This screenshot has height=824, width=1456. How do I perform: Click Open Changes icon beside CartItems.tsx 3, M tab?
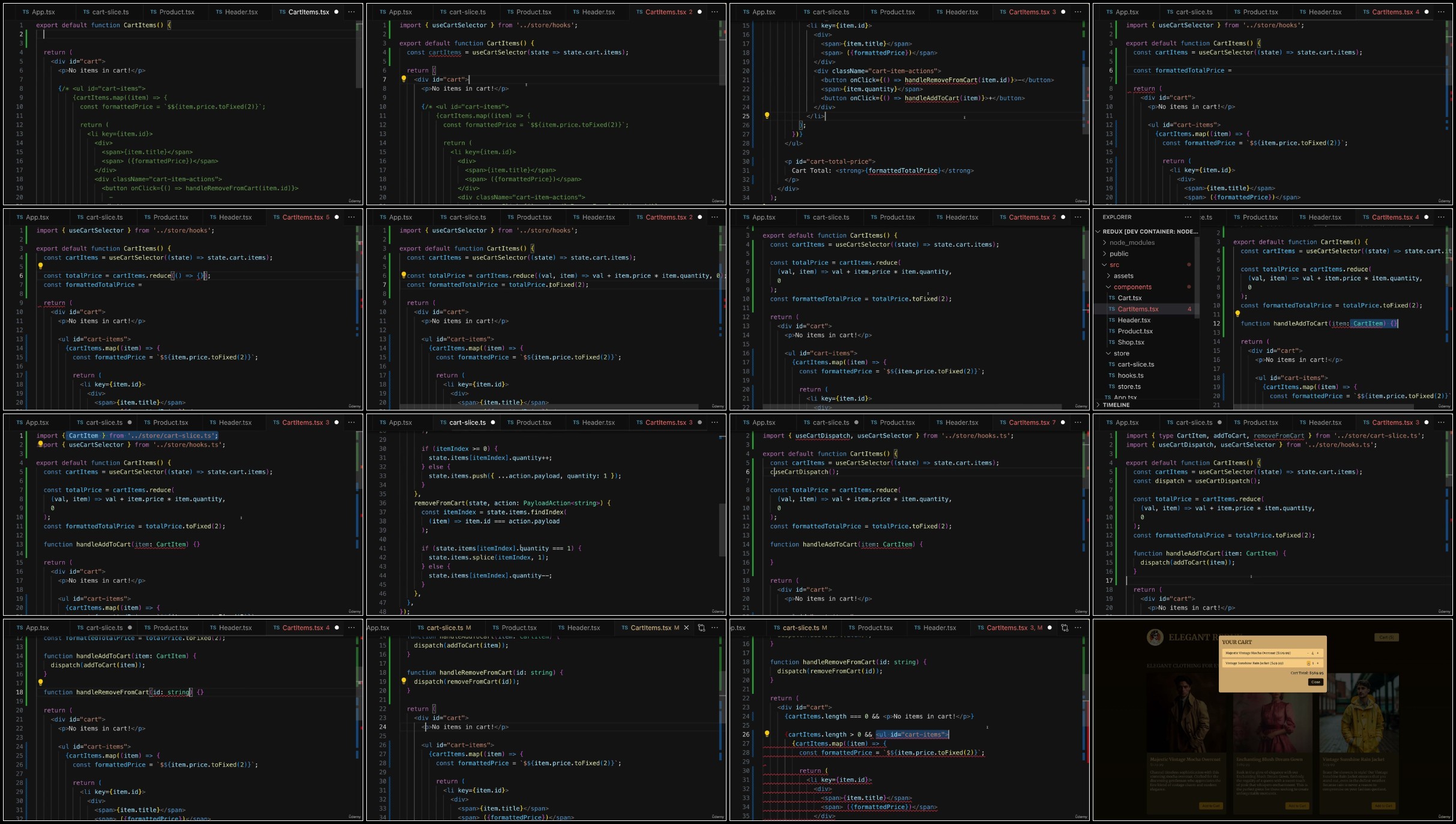(x=1065, y=628)
